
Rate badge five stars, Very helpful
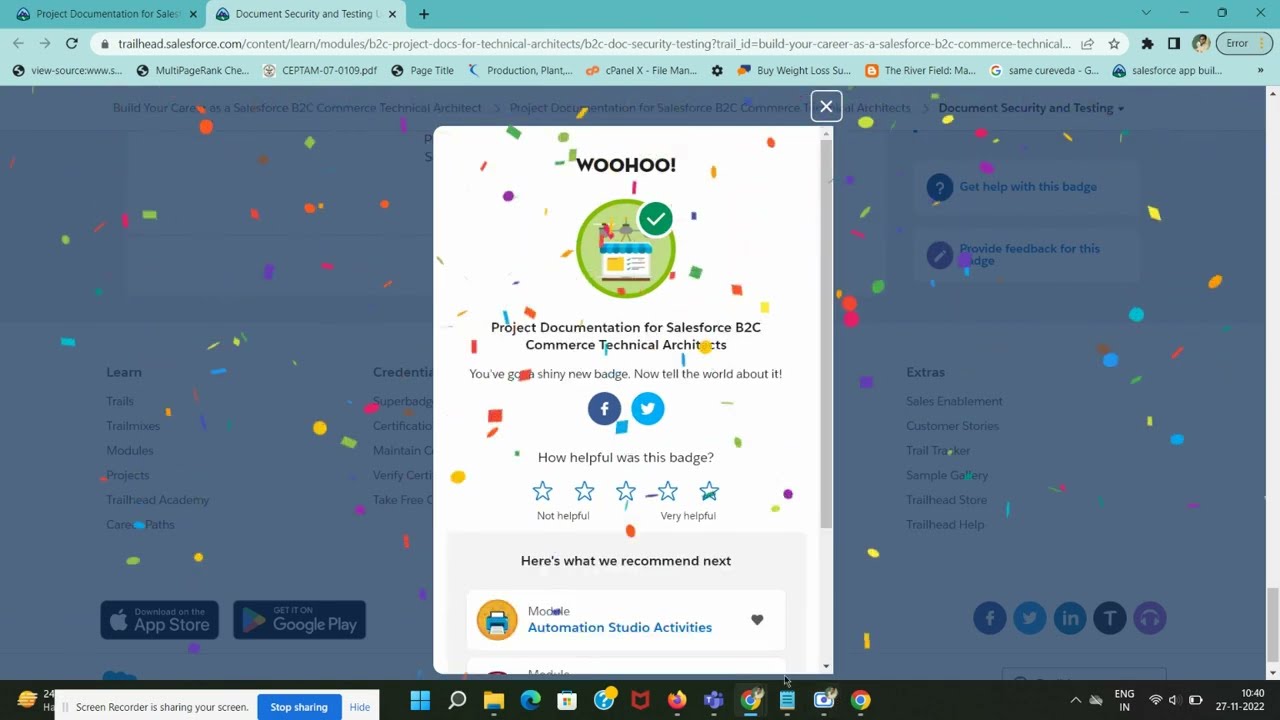tap(709, 491)
